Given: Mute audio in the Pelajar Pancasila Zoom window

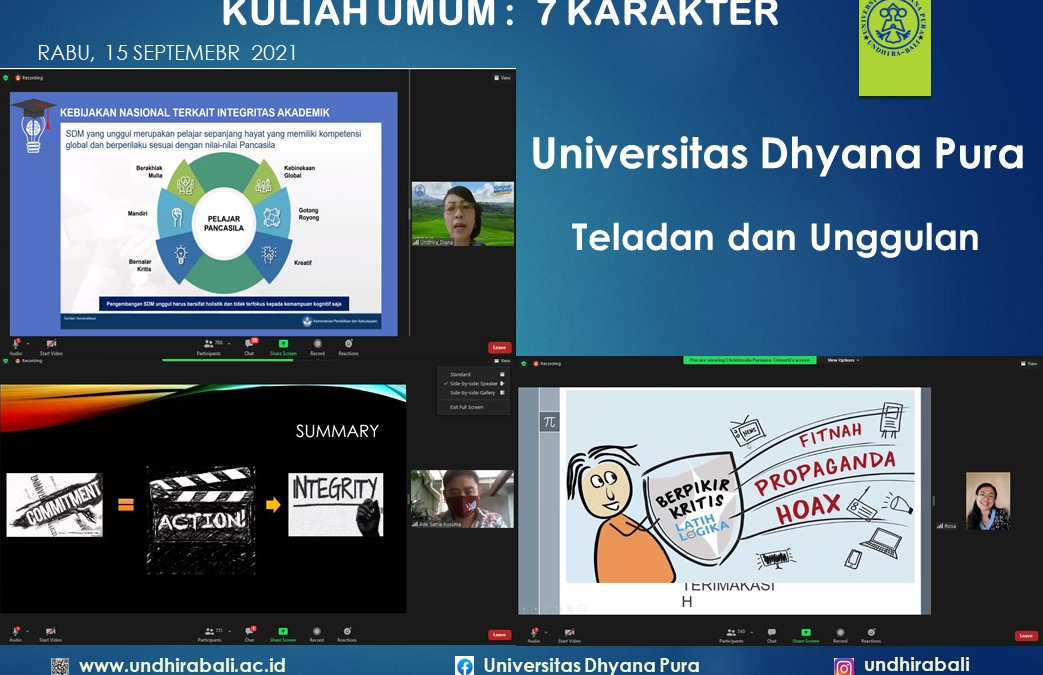Looking at the screenshot, I should pos(15,346).
